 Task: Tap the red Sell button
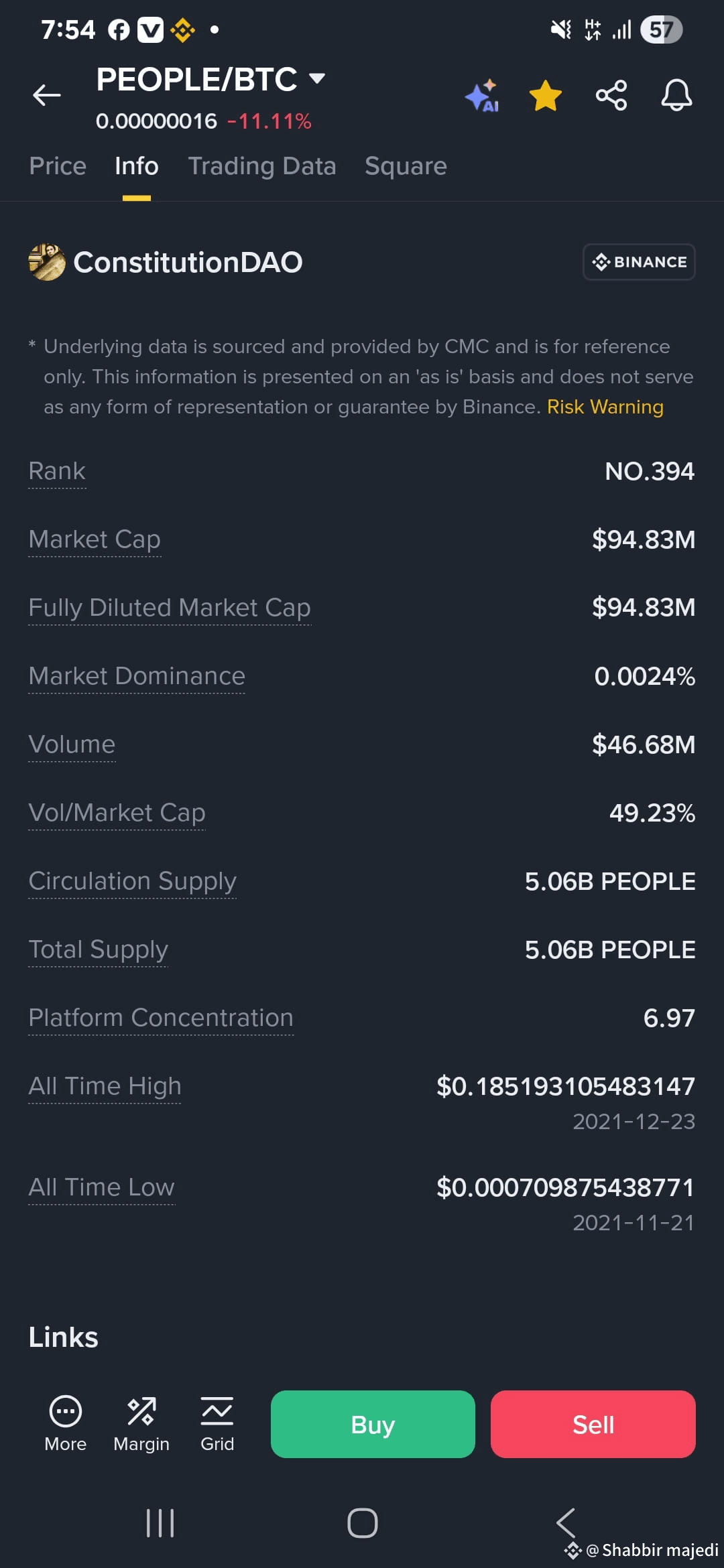click(x=593, y=1424)
